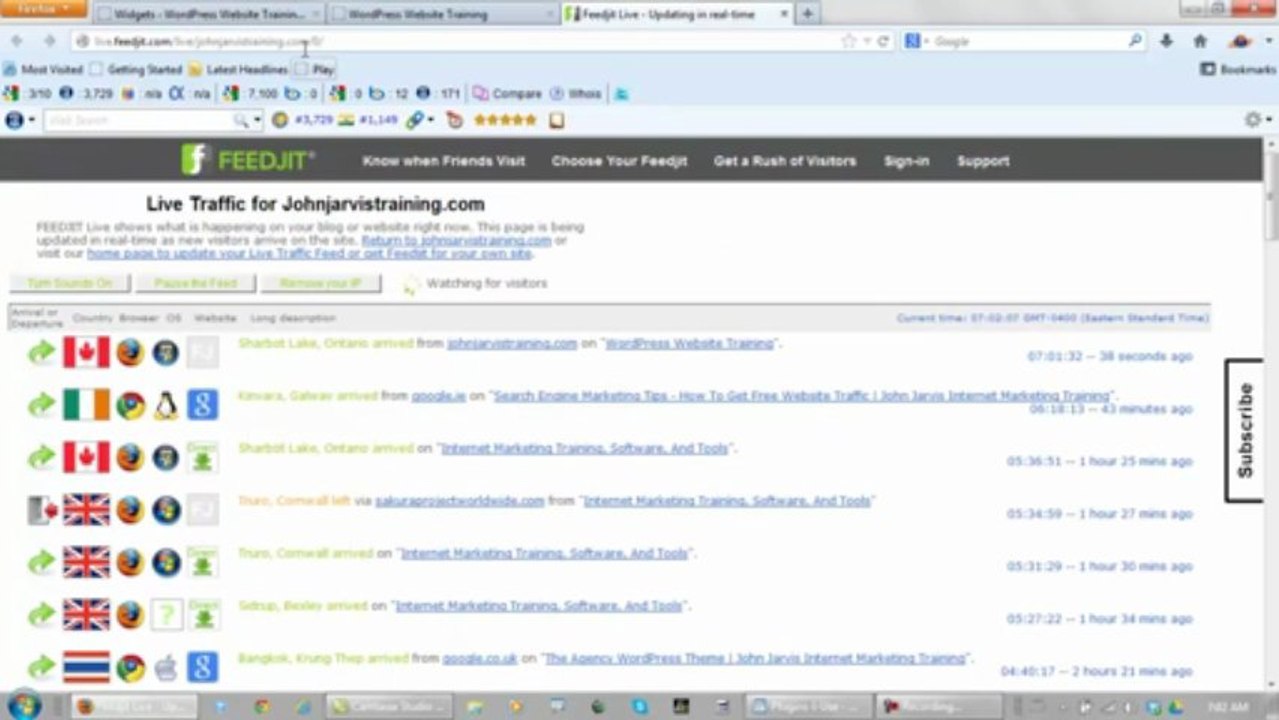Viewport: 1279px width, 720px height.
Task: Click the Linux penguin icon in the Kinvara row
Action: click(x=166, y=405)
